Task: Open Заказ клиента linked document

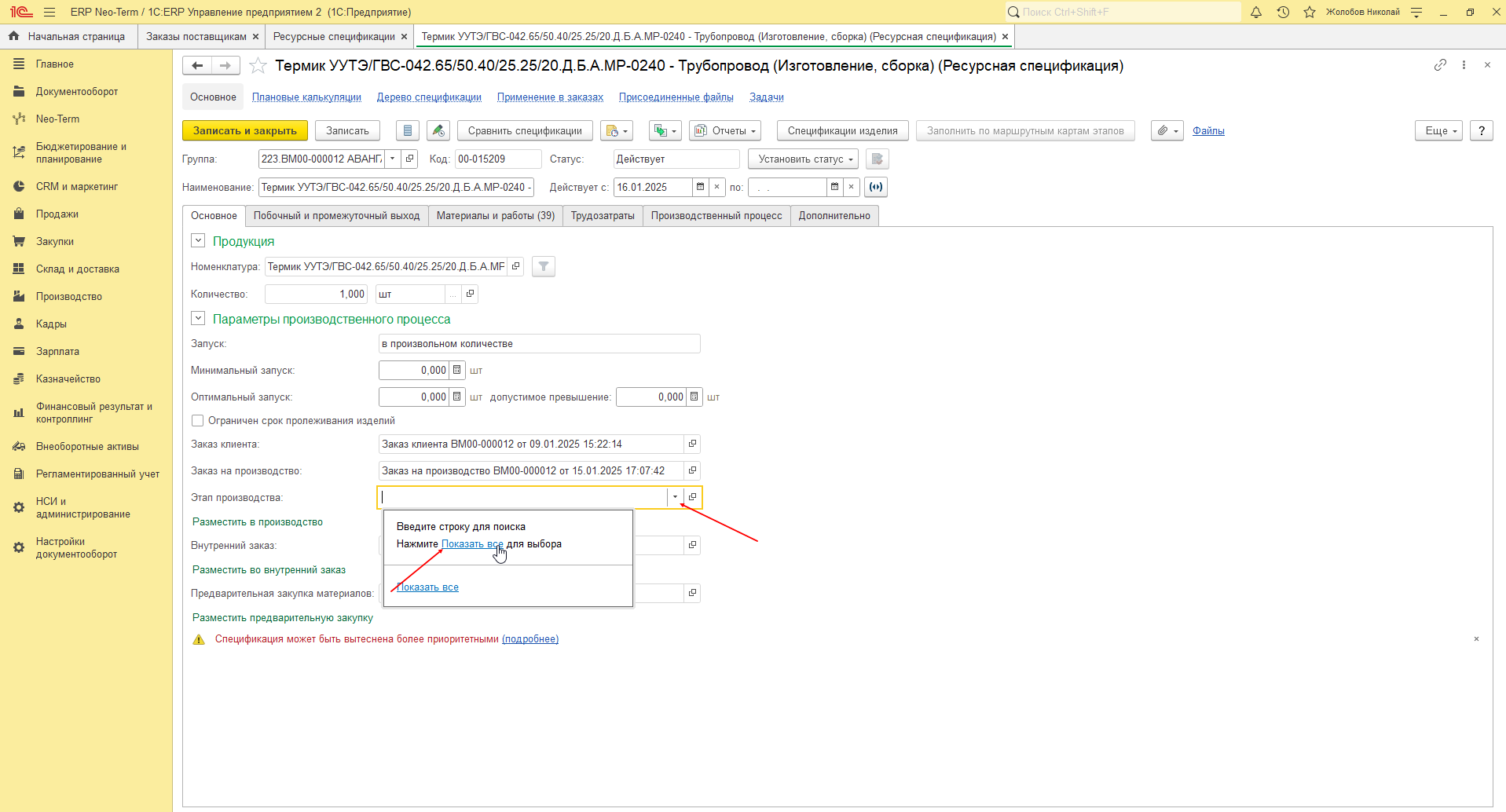Action: point(692,444)
